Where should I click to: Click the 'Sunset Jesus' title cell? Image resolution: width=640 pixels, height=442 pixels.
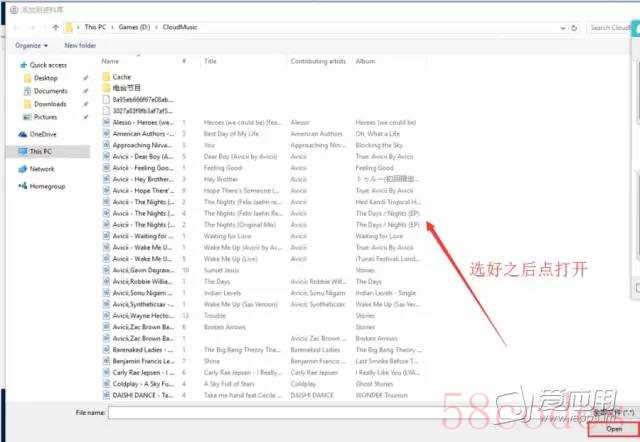[x=222, y=270]
